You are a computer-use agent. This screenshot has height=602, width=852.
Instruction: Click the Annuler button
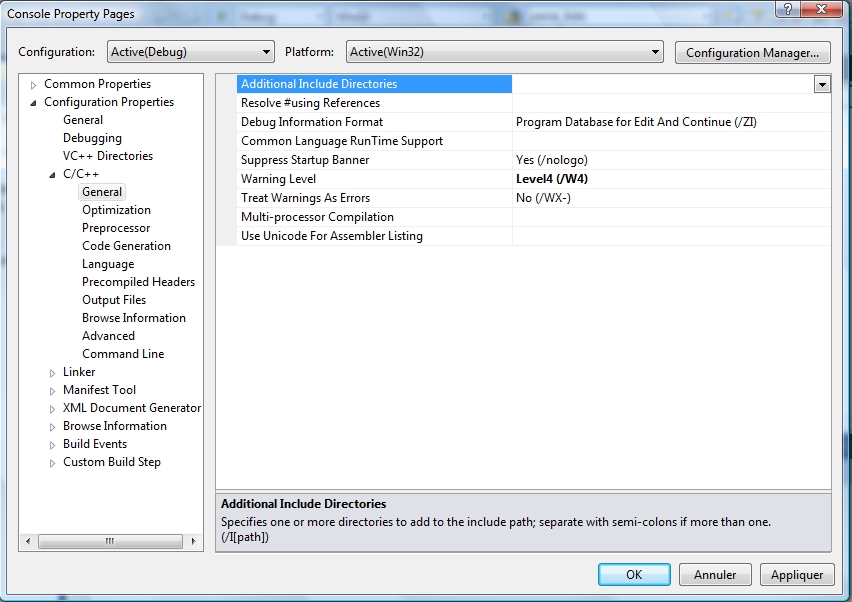[715, 575]
